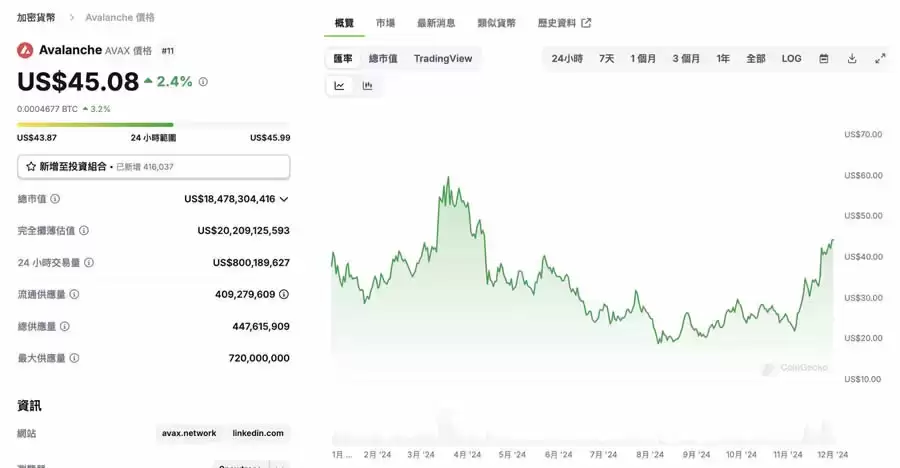Open the 歷史資料 tab

(557, 23)
